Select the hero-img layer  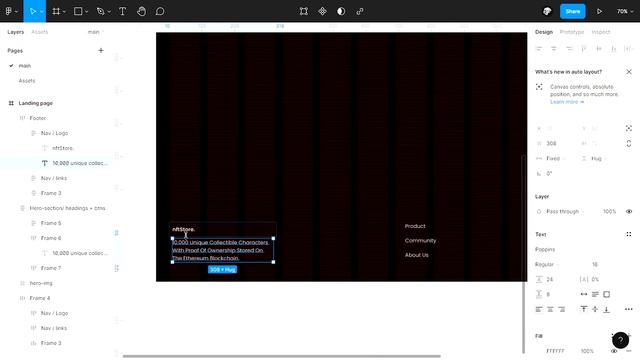41,283
